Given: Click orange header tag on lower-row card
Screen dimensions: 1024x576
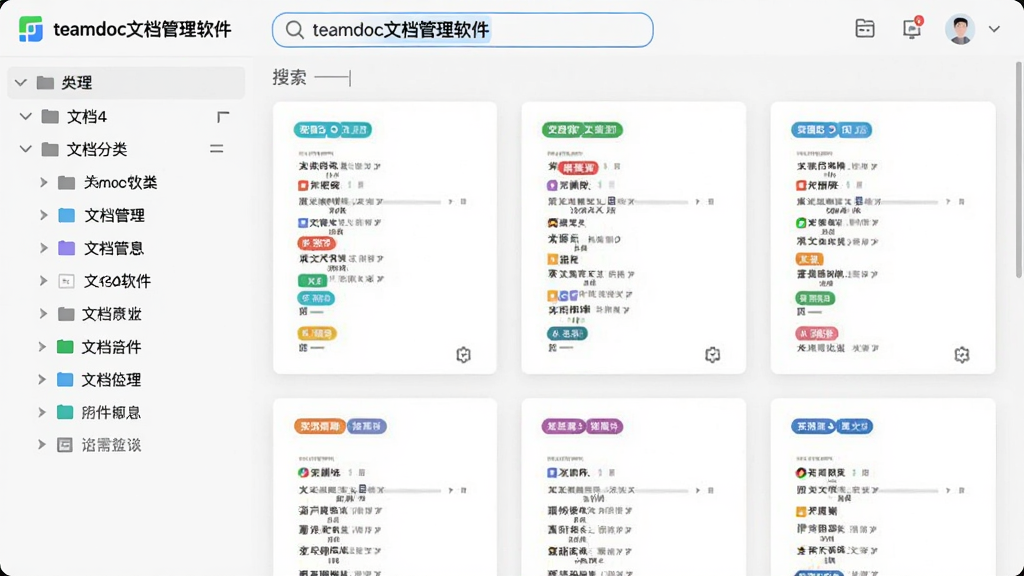Looking at the screenshot, I should point(319,426).
